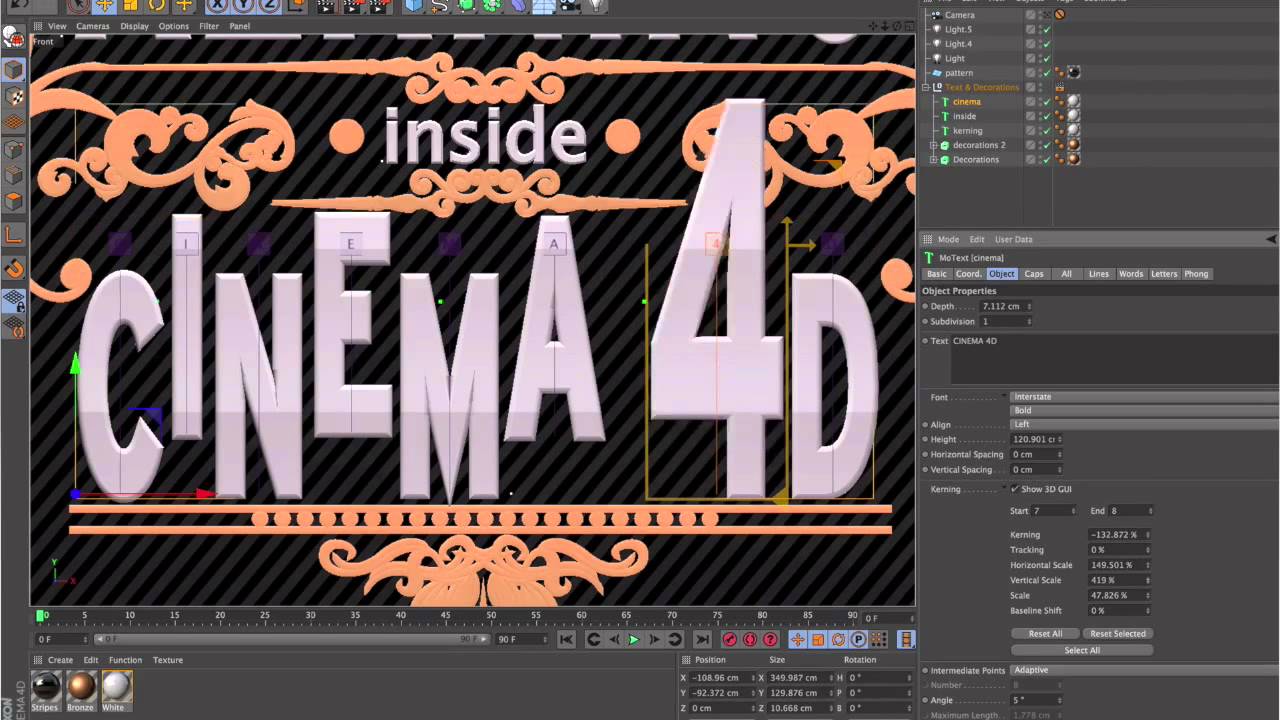1280x720 pixels.
Task: Click the Text field containing CINEMA 4D
Action: tap(1114, 360)
